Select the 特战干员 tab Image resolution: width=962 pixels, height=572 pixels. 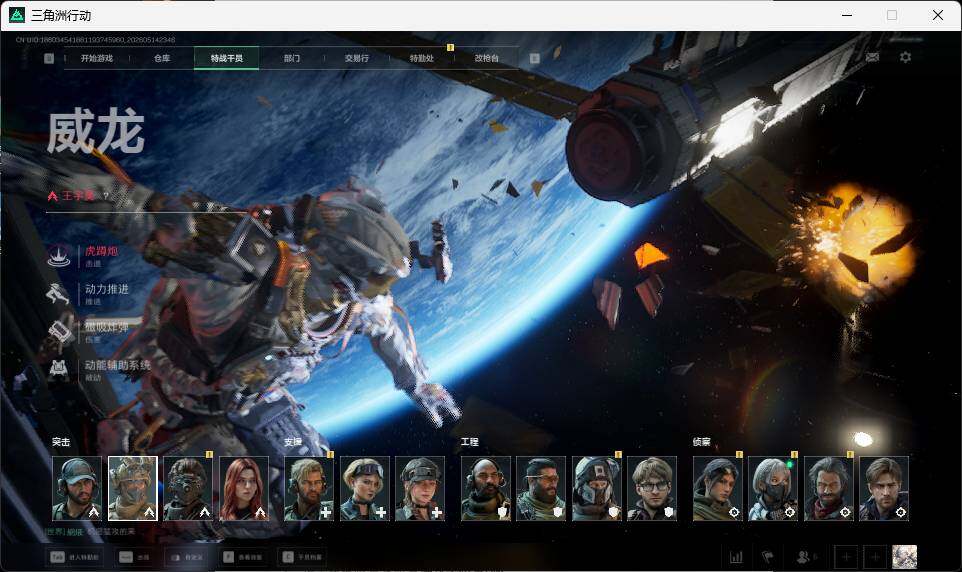(226, 58)
